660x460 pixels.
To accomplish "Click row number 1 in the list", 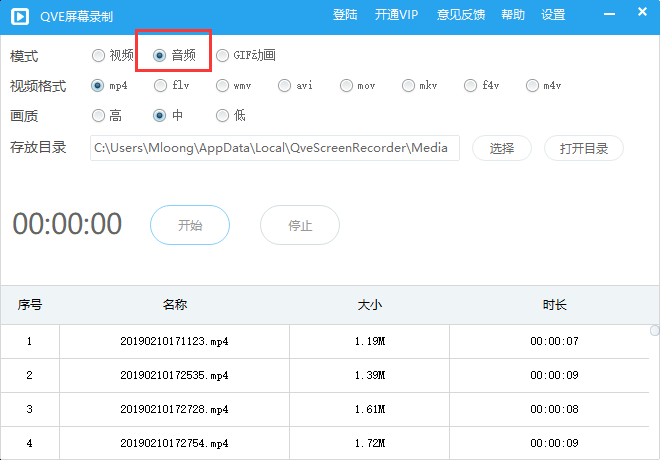I will 29,341.
